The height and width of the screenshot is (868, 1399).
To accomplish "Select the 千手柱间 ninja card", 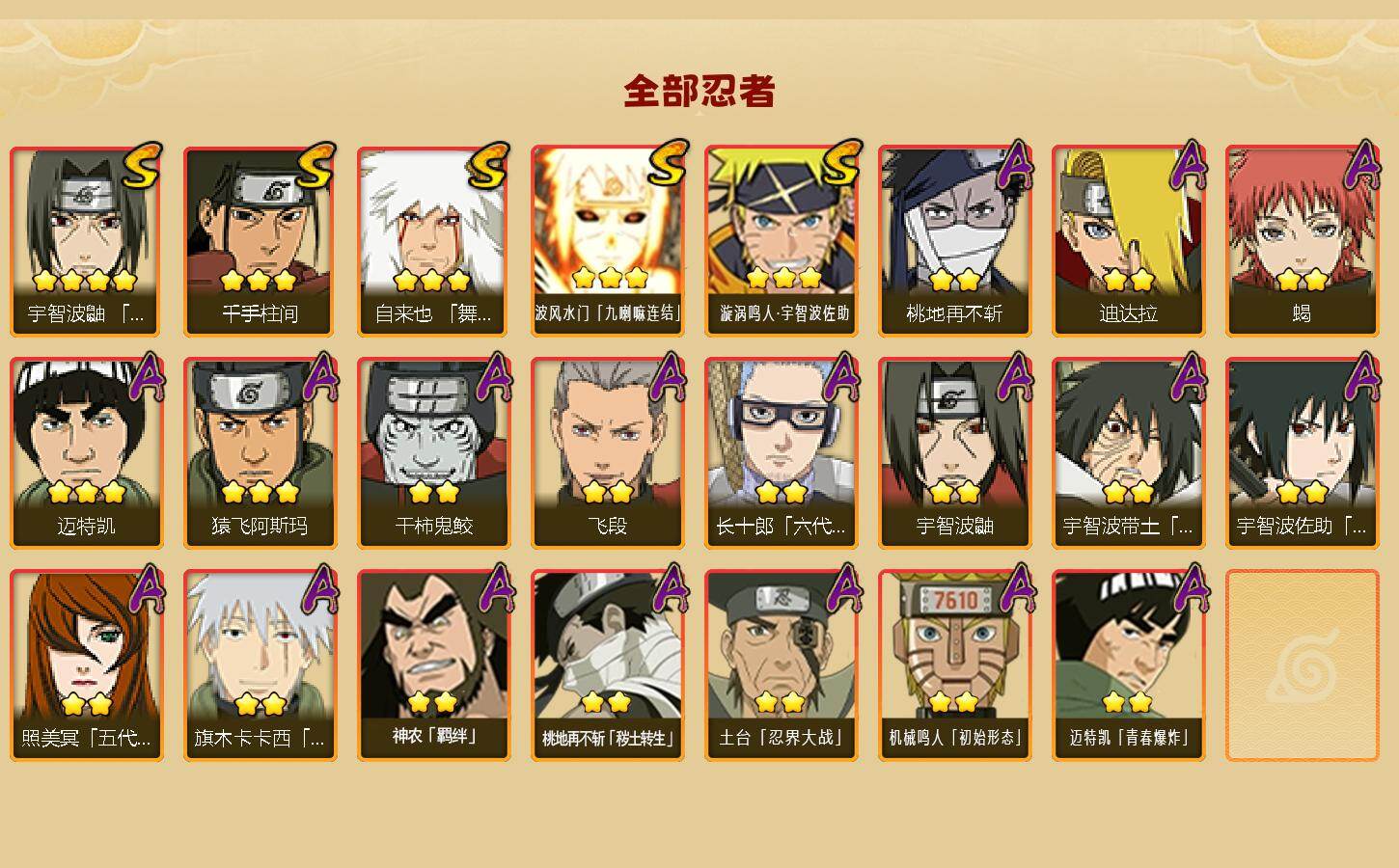I will pos(260,241).
